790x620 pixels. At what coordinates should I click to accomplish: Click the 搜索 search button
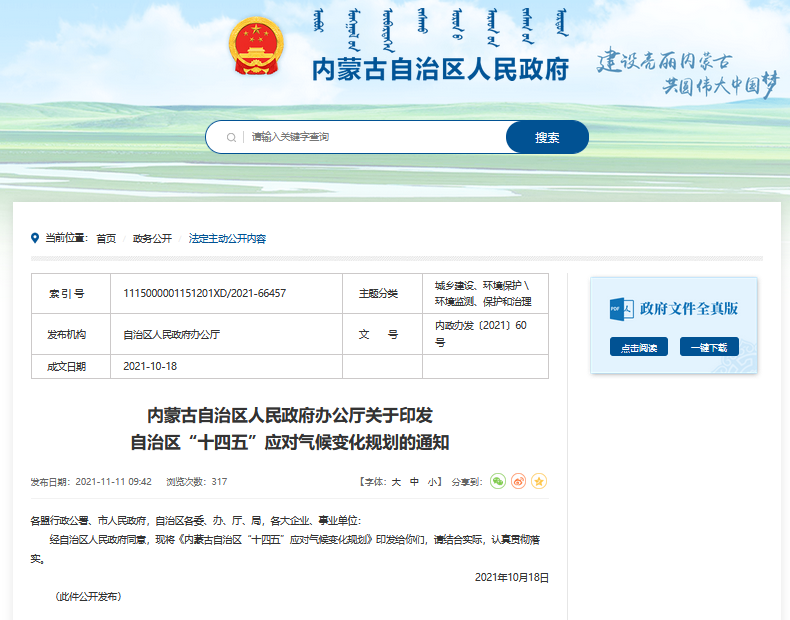coord(547,137)
